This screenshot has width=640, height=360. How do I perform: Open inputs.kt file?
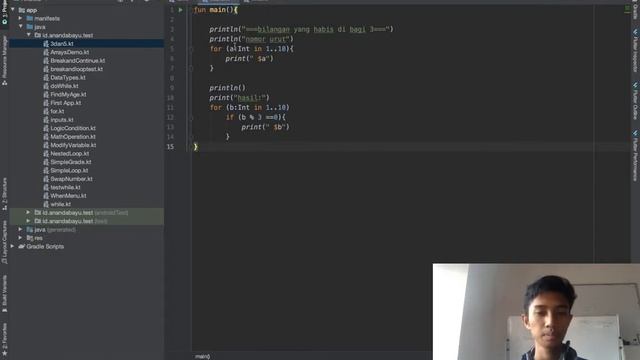[62, 120]
